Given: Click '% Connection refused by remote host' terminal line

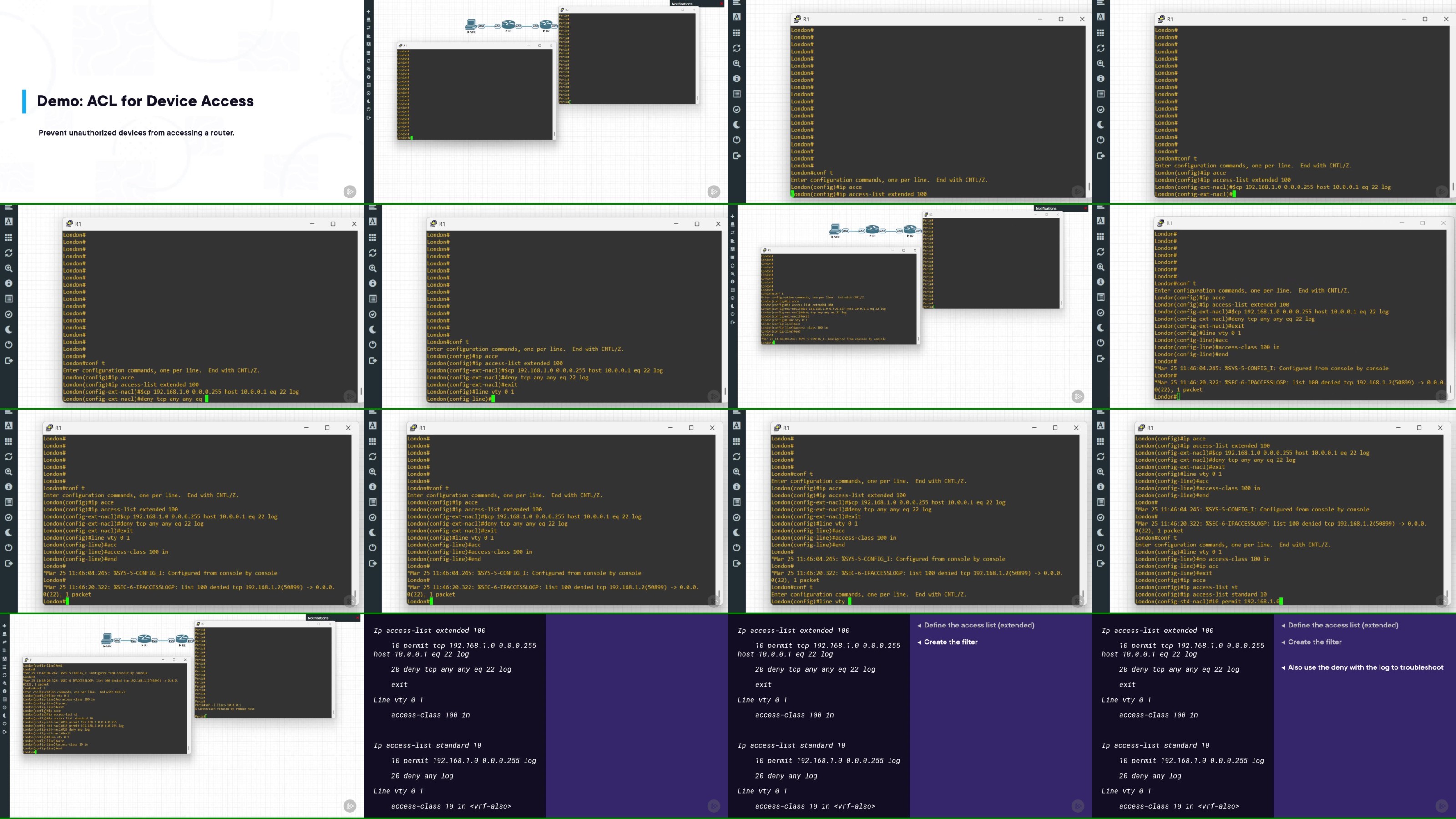Looking at the screenshot, I should [x=225, y=709].
